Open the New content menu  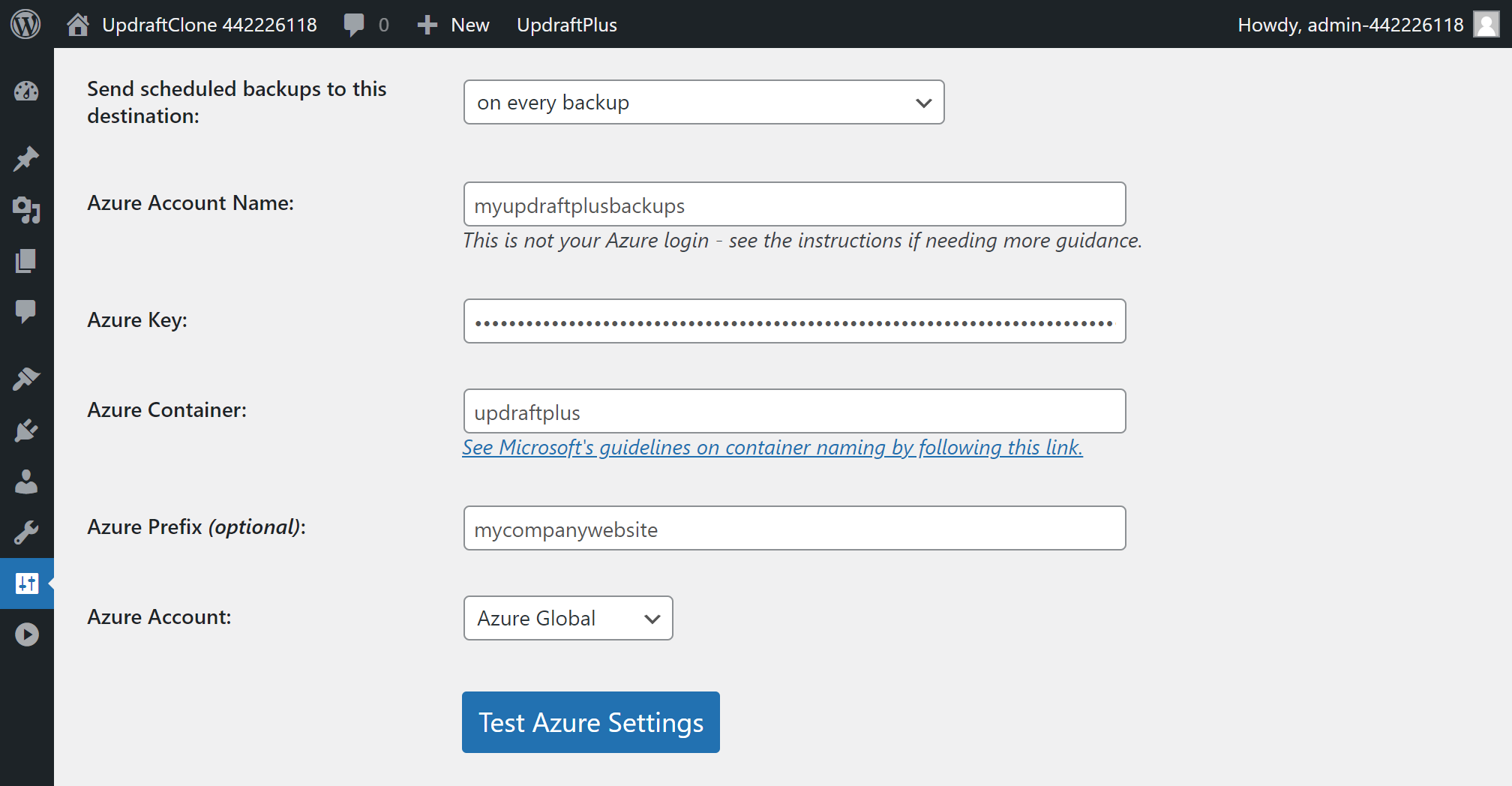point(454,25)
